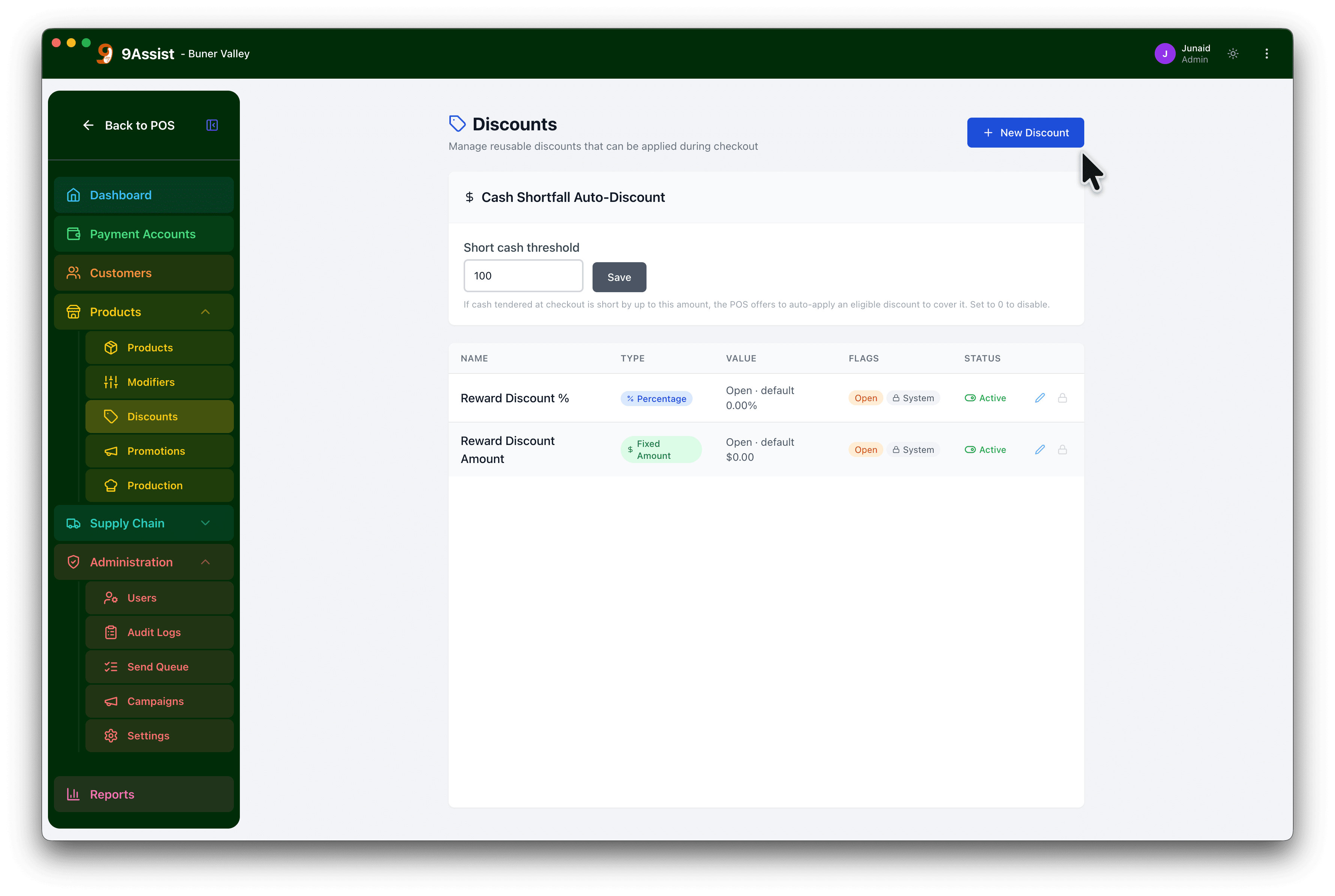Select the Reward Discount % name cell
The image size is (1335, 896).
515,398
